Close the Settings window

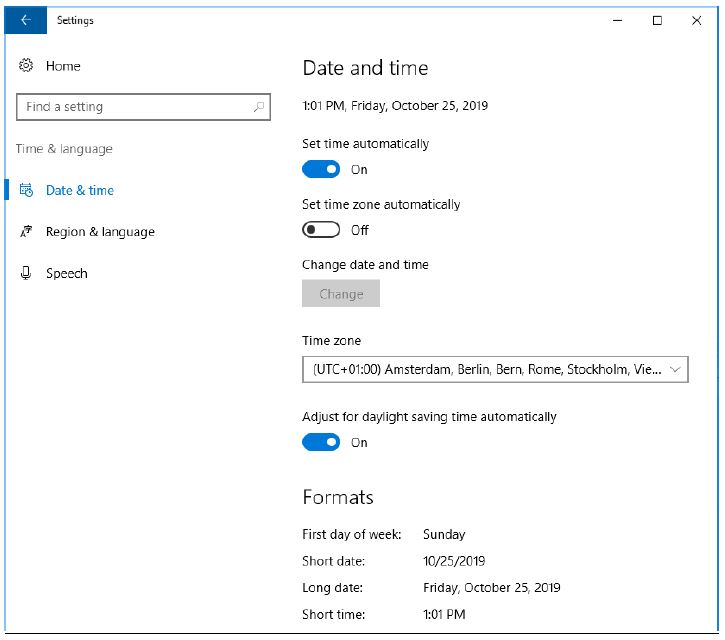coord(697,20)
